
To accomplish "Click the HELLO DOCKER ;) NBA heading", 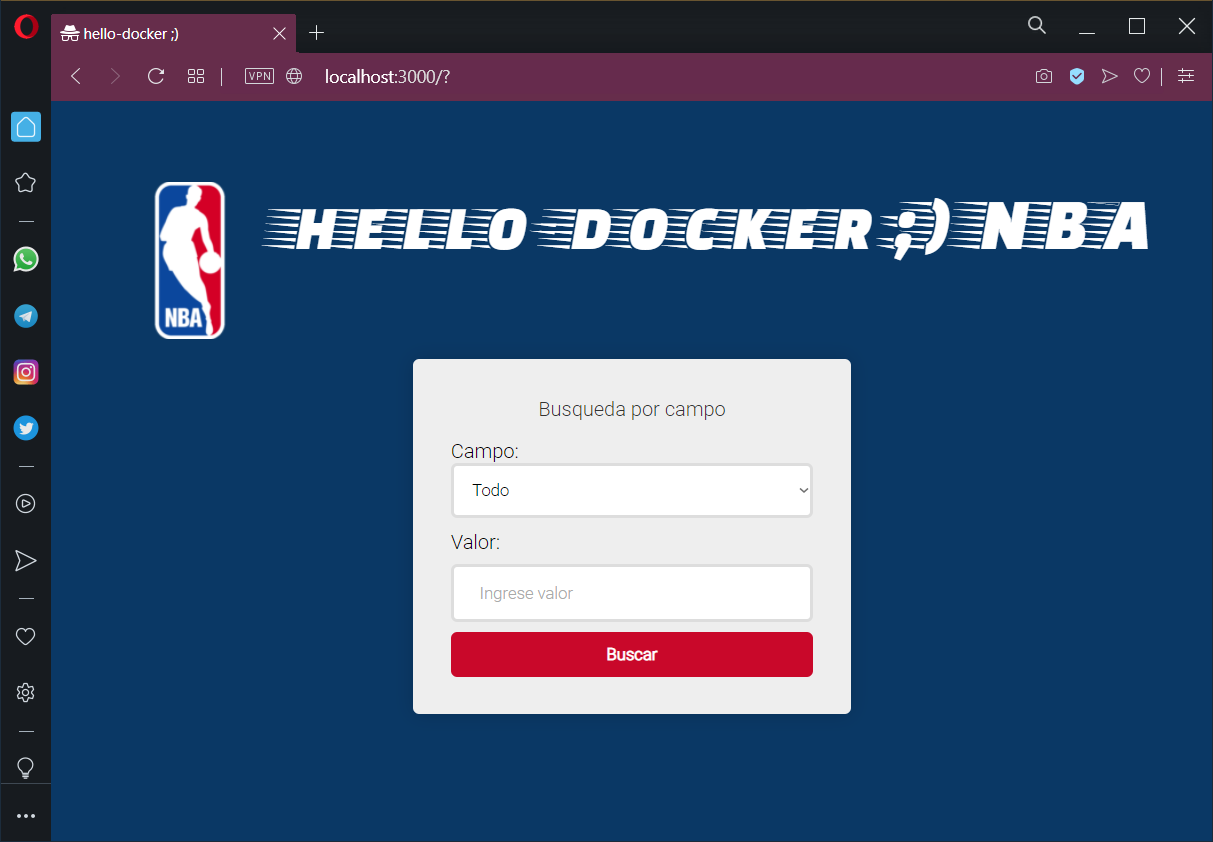I will [x=705, y=229].
